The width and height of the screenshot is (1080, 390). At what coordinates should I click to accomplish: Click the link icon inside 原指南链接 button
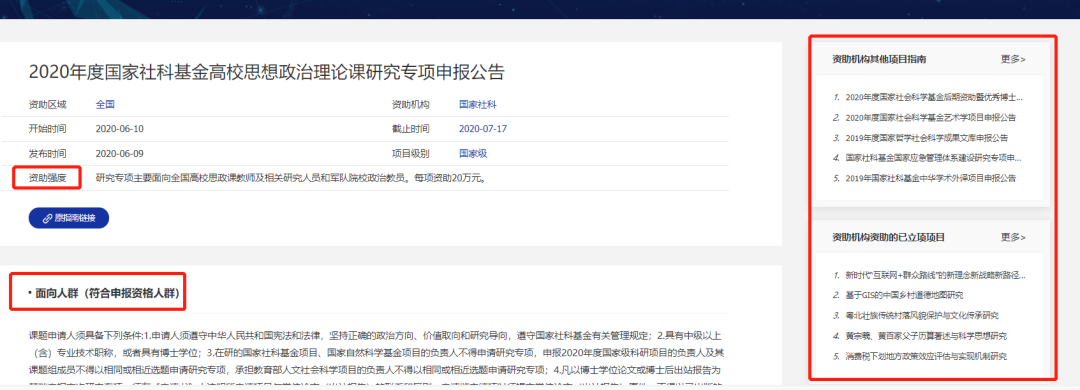48,218
